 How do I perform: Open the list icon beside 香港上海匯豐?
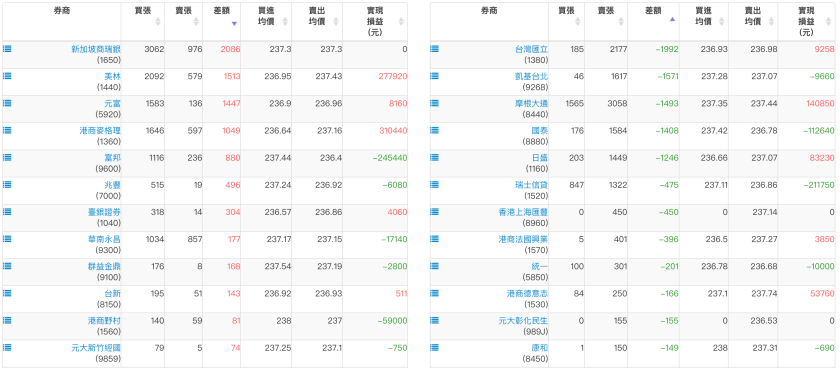pos(434,212)
